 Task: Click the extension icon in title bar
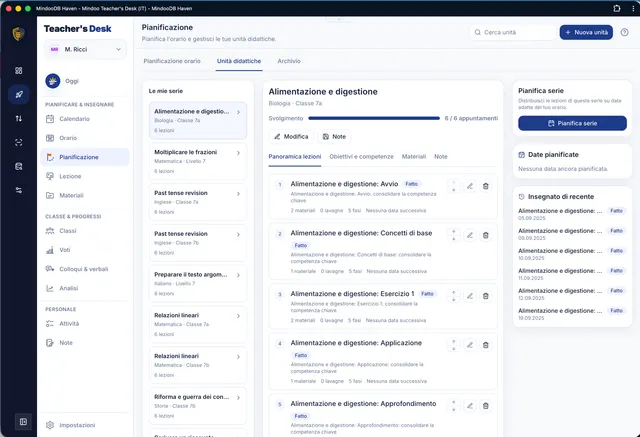617,8
